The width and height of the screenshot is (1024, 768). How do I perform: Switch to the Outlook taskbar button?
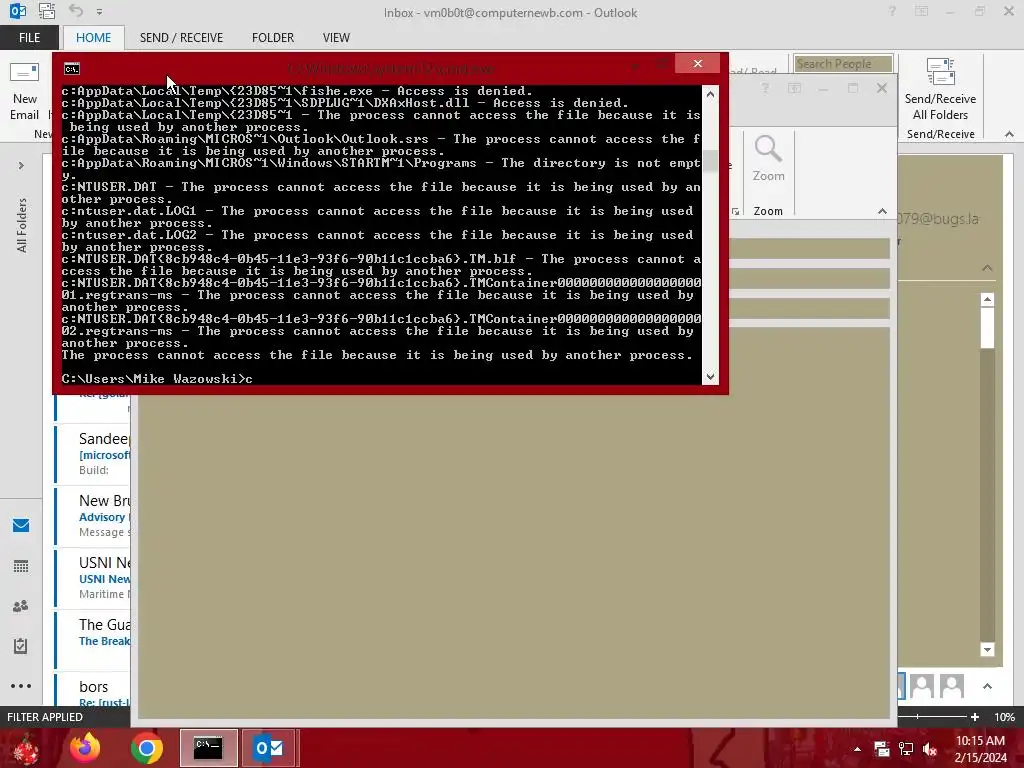[x=270, y=748]
